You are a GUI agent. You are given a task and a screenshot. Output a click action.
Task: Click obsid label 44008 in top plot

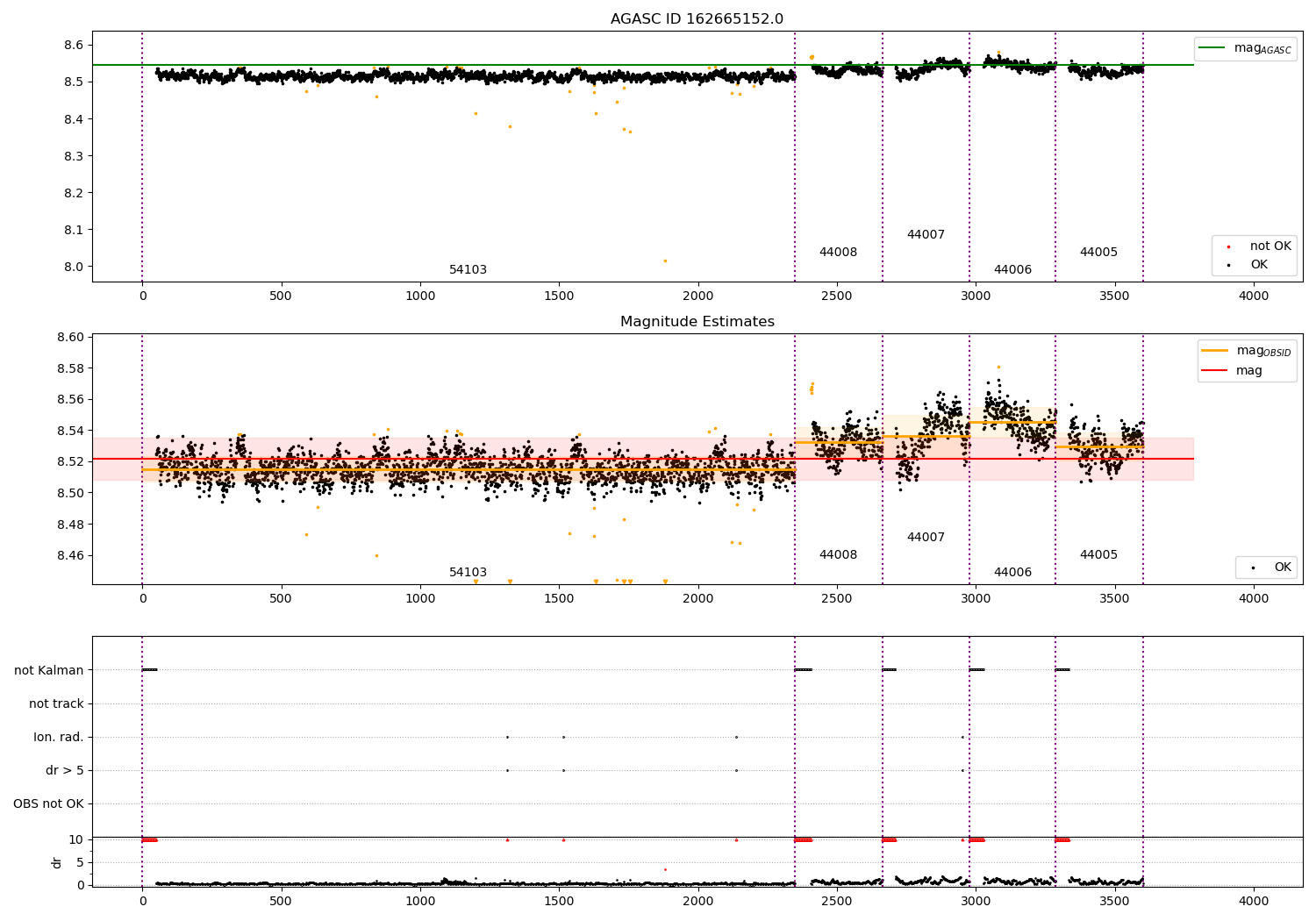click(x=838, y=253)
